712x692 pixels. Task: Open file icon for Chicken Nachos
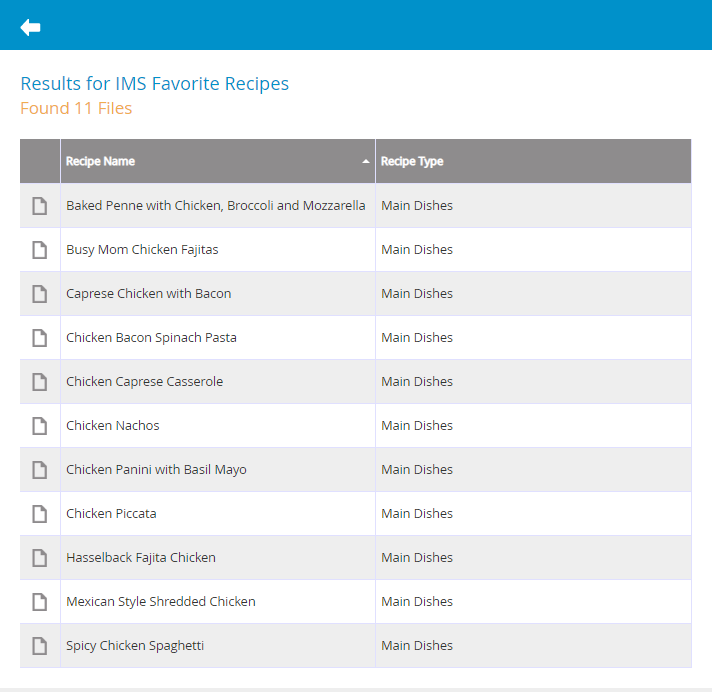coord(40,426)
